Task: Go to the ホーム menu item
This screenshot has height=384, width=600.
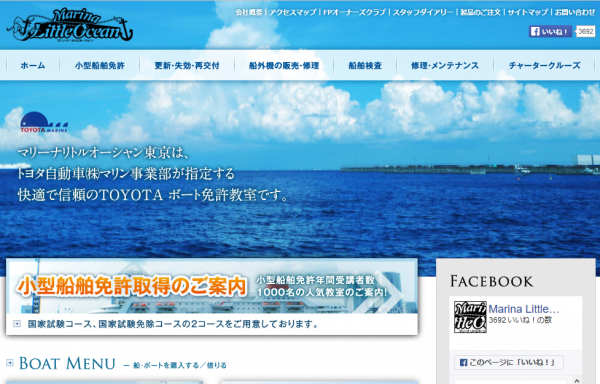Action: [x=33, y=65]
